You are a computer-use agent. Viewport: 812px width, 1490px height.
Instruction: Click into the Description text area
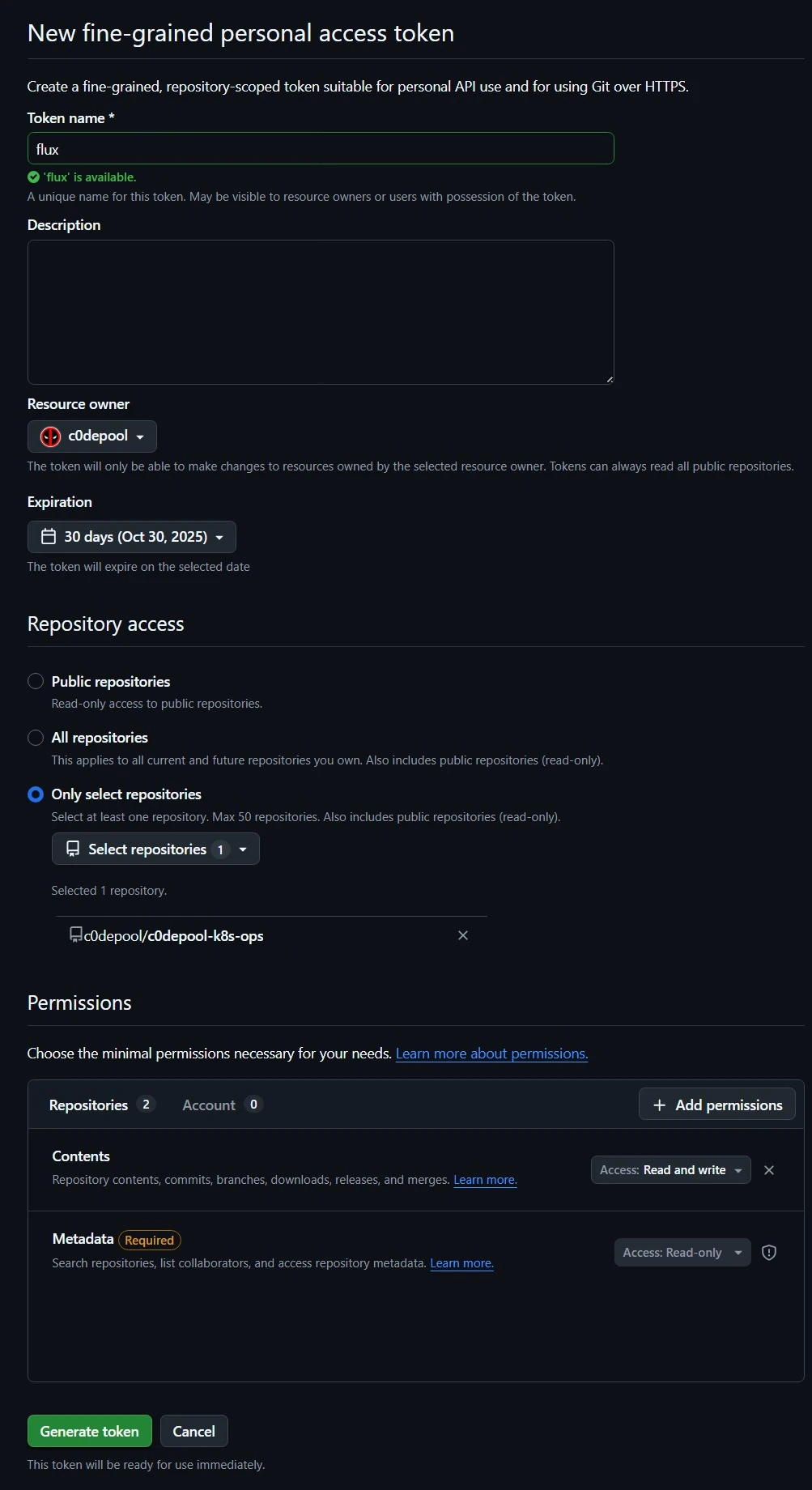coord(321,312)
